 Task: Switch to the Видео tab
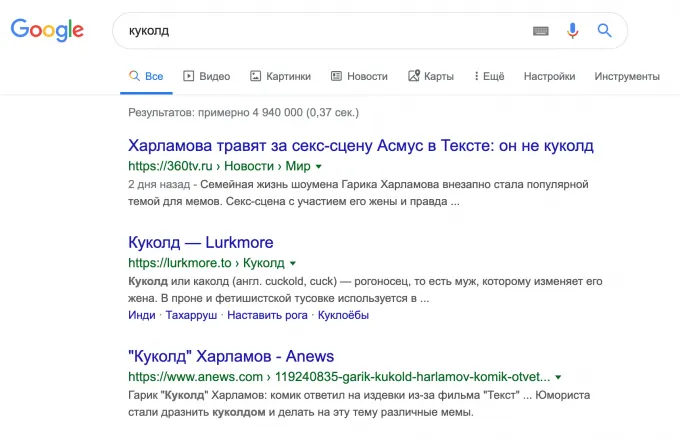(x=206, y=76)
